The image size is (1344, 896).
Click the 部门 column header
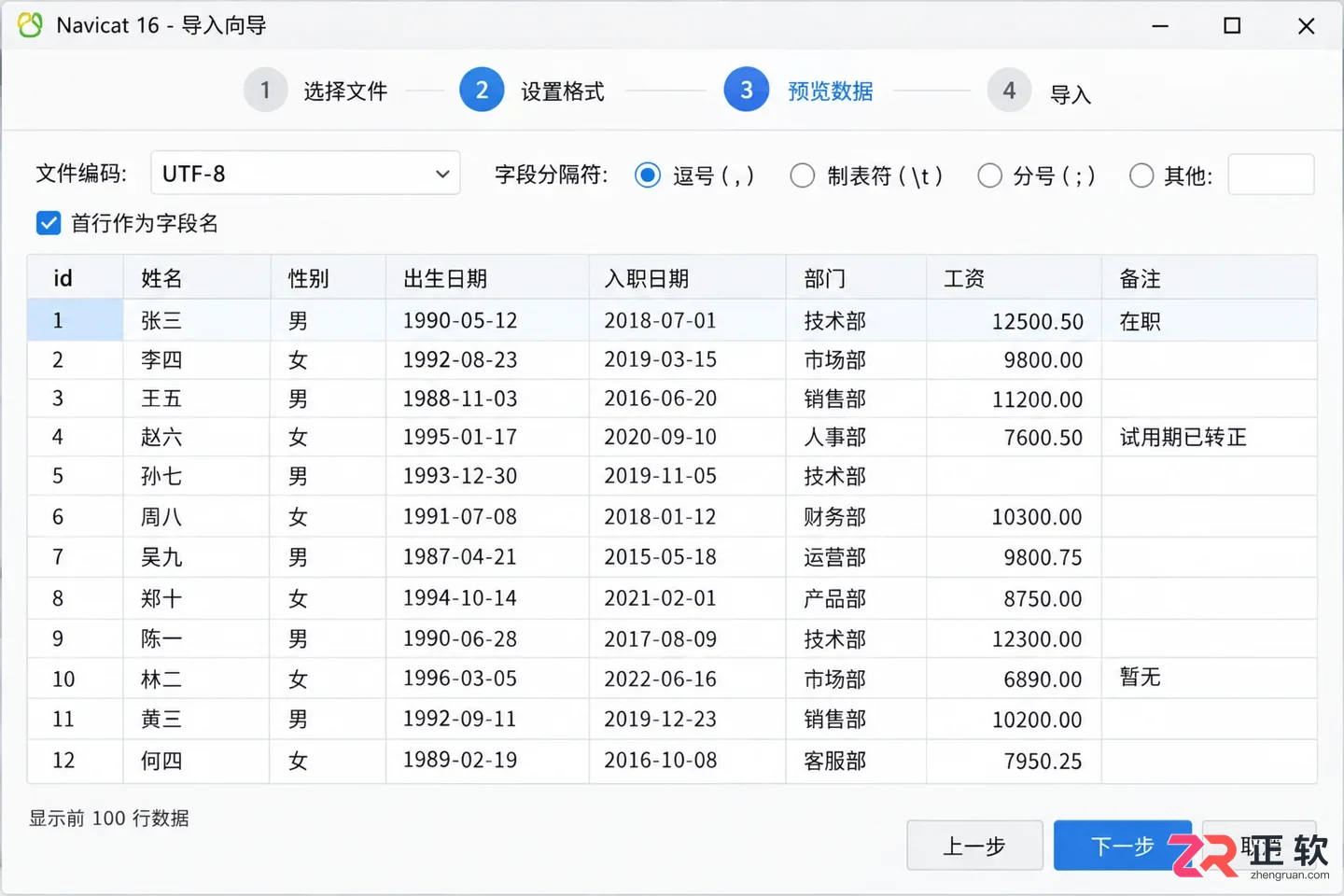point(856,278)
